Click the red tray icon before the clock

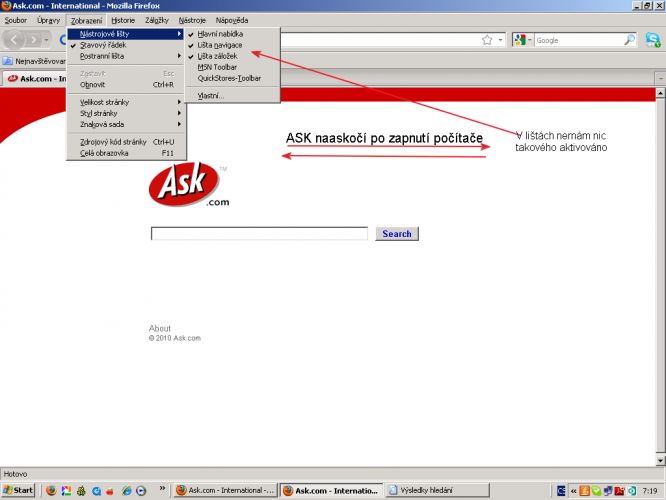pos(619,491)
